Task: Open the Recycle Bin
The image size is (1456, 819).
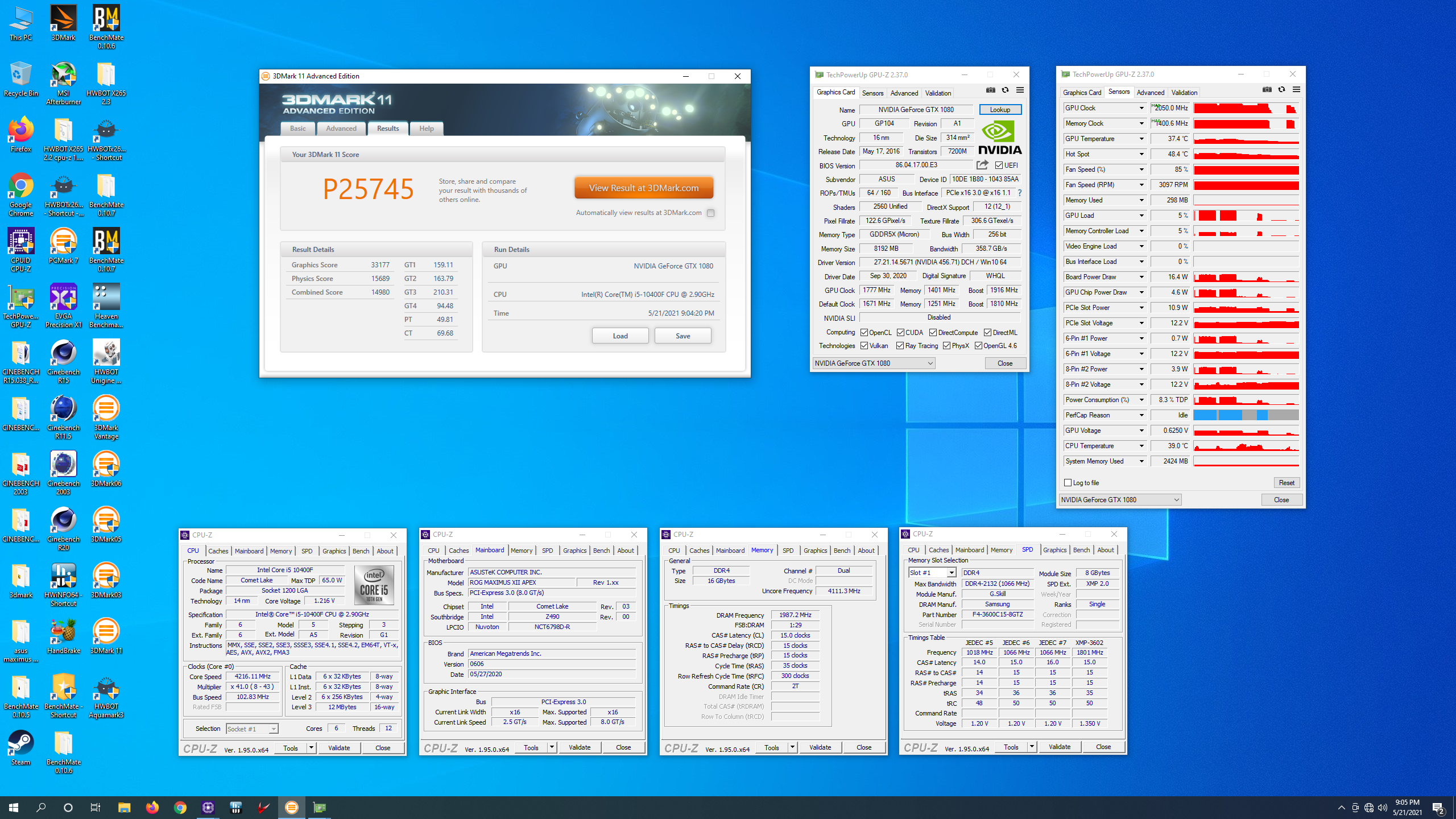Action: tap(21, 79)
